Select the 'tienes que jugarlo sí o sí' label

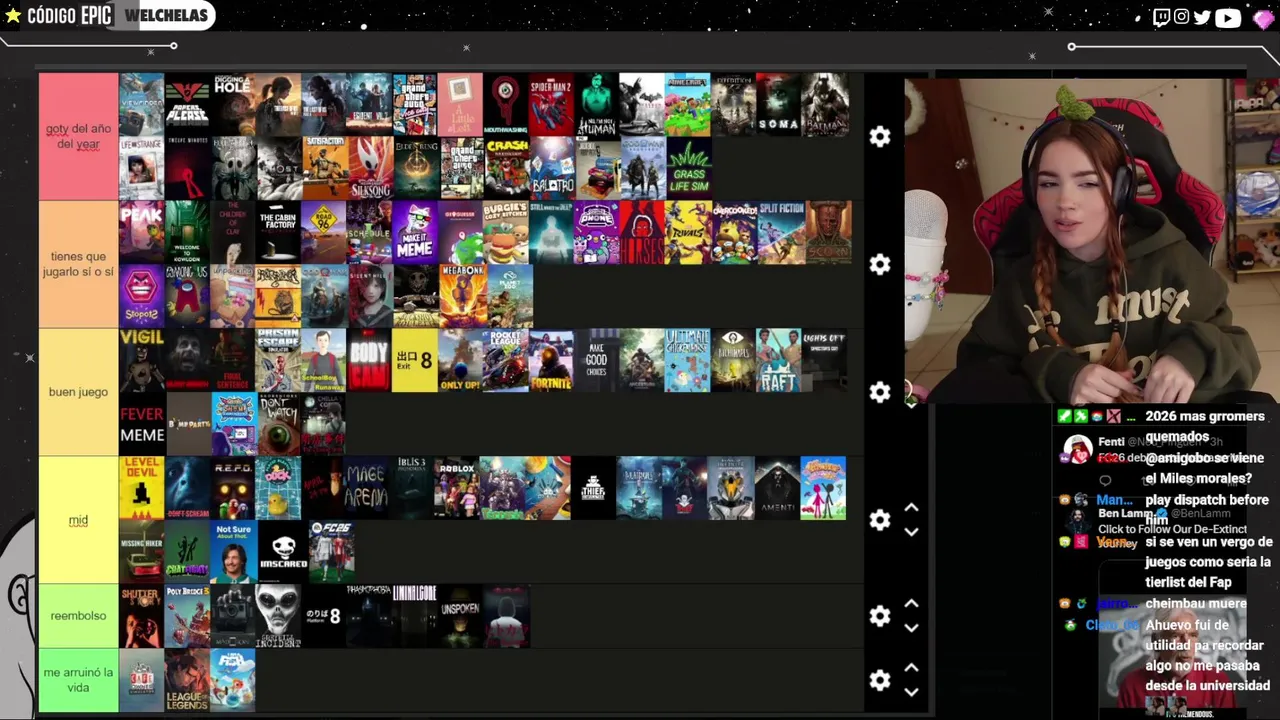pos(79,264)
